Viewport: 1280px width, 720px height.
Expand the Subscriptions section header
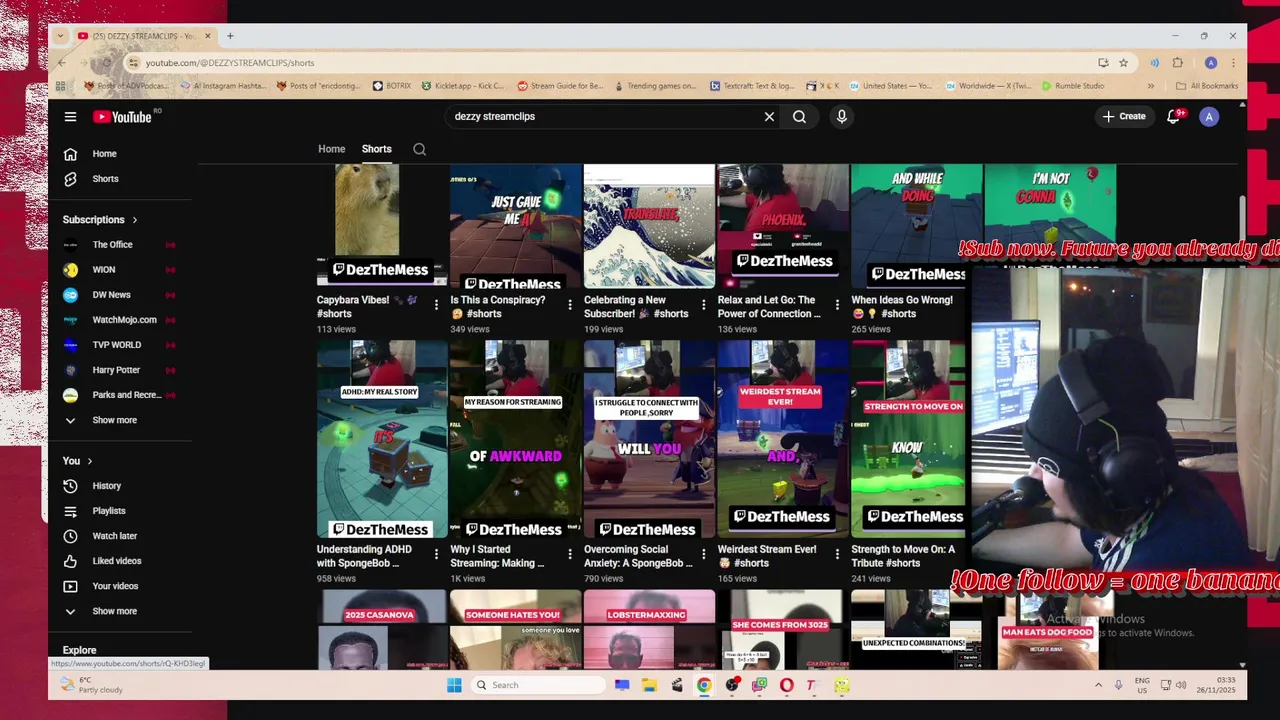point(100,220)
